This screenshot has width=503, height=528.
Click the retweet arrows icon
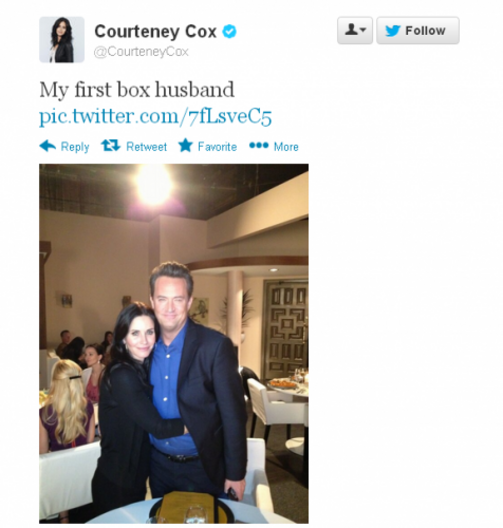pyautogui.click(x=110, y=146)
